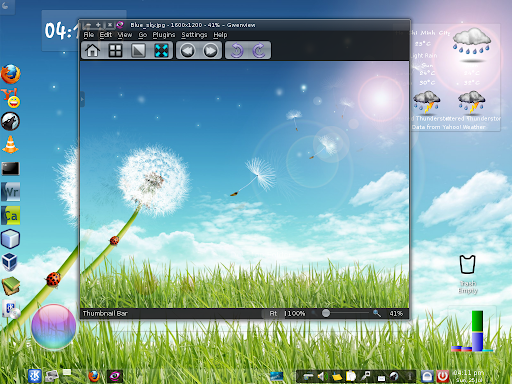The image size is (512, 384).
Task: Open the View menu
Action: (x=125, y=35)
